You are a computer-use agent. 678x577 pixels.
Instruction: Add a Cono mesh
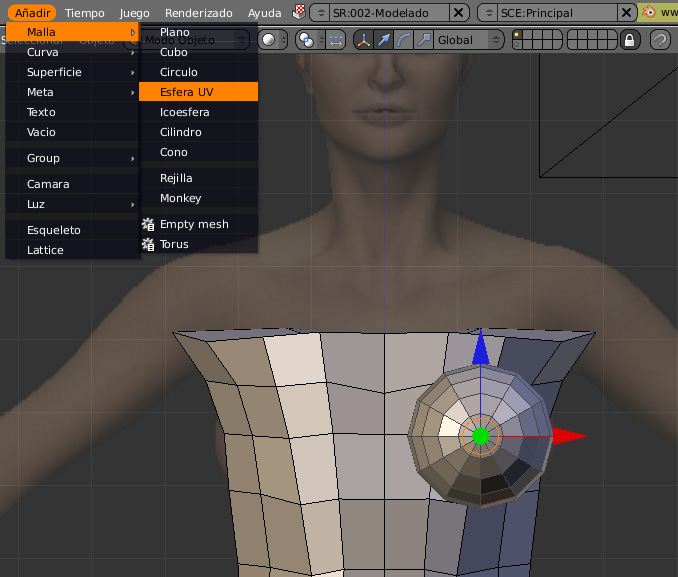pyautogui.click(x=198, y=152)
